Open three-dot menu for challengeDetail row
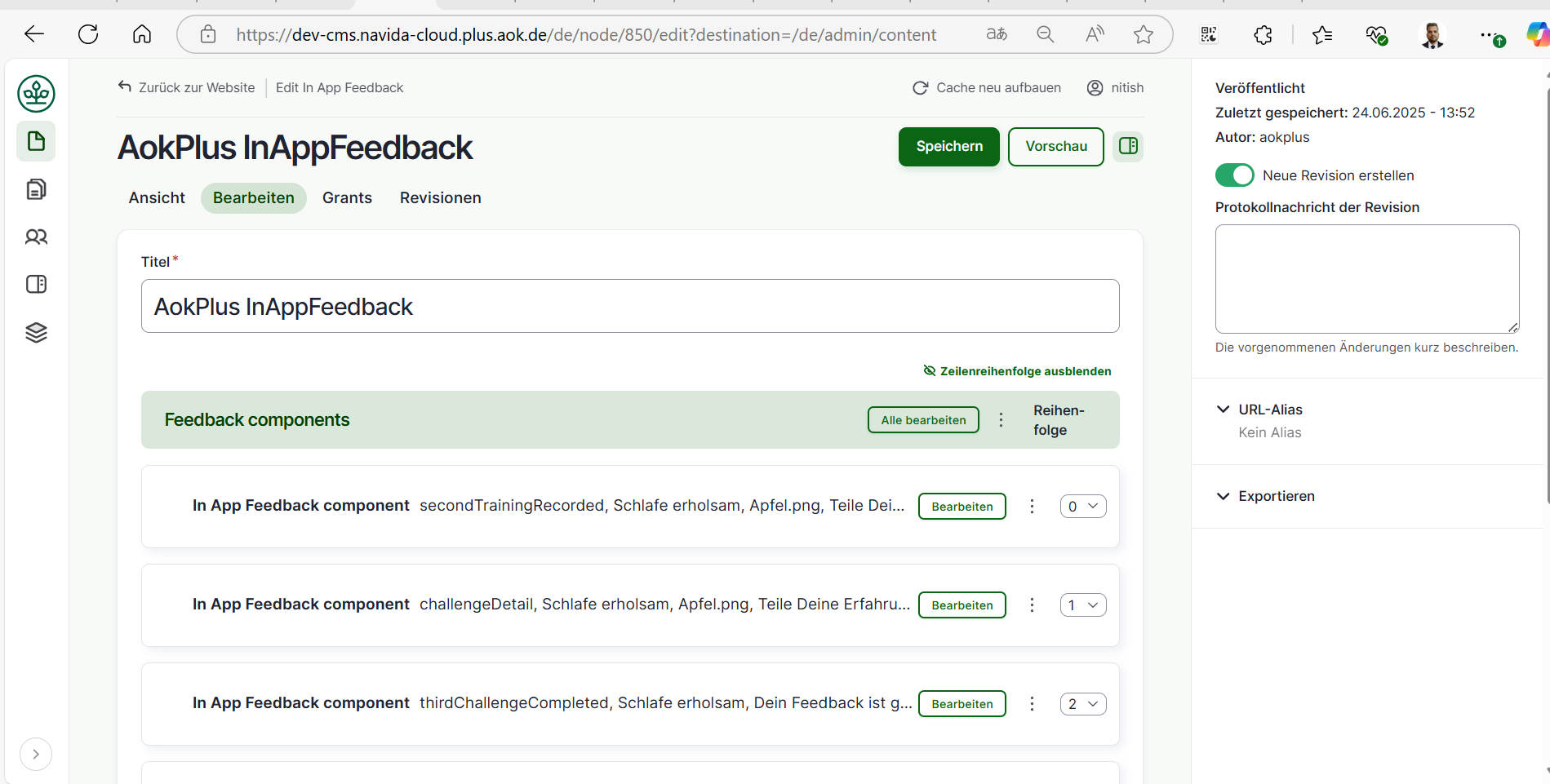 [1032, 605]
